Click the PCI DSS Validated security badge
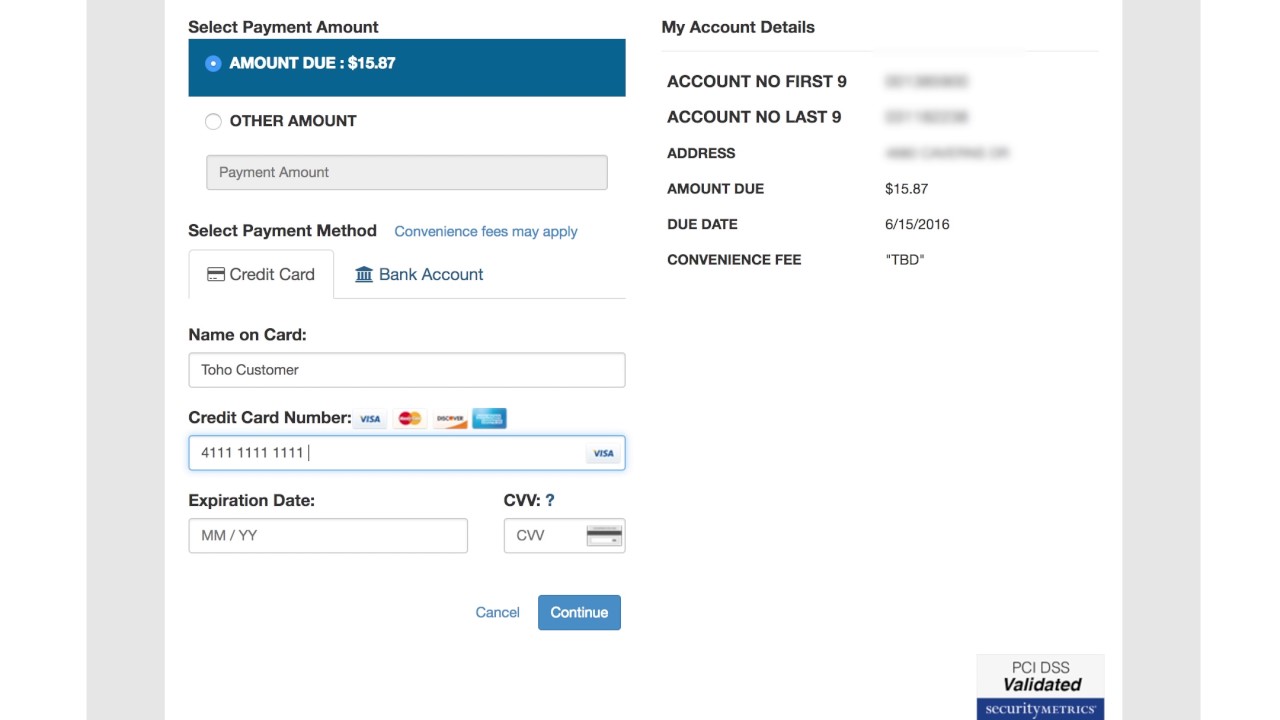This screenshot has width=1280, height=720. pos(1040,687)
